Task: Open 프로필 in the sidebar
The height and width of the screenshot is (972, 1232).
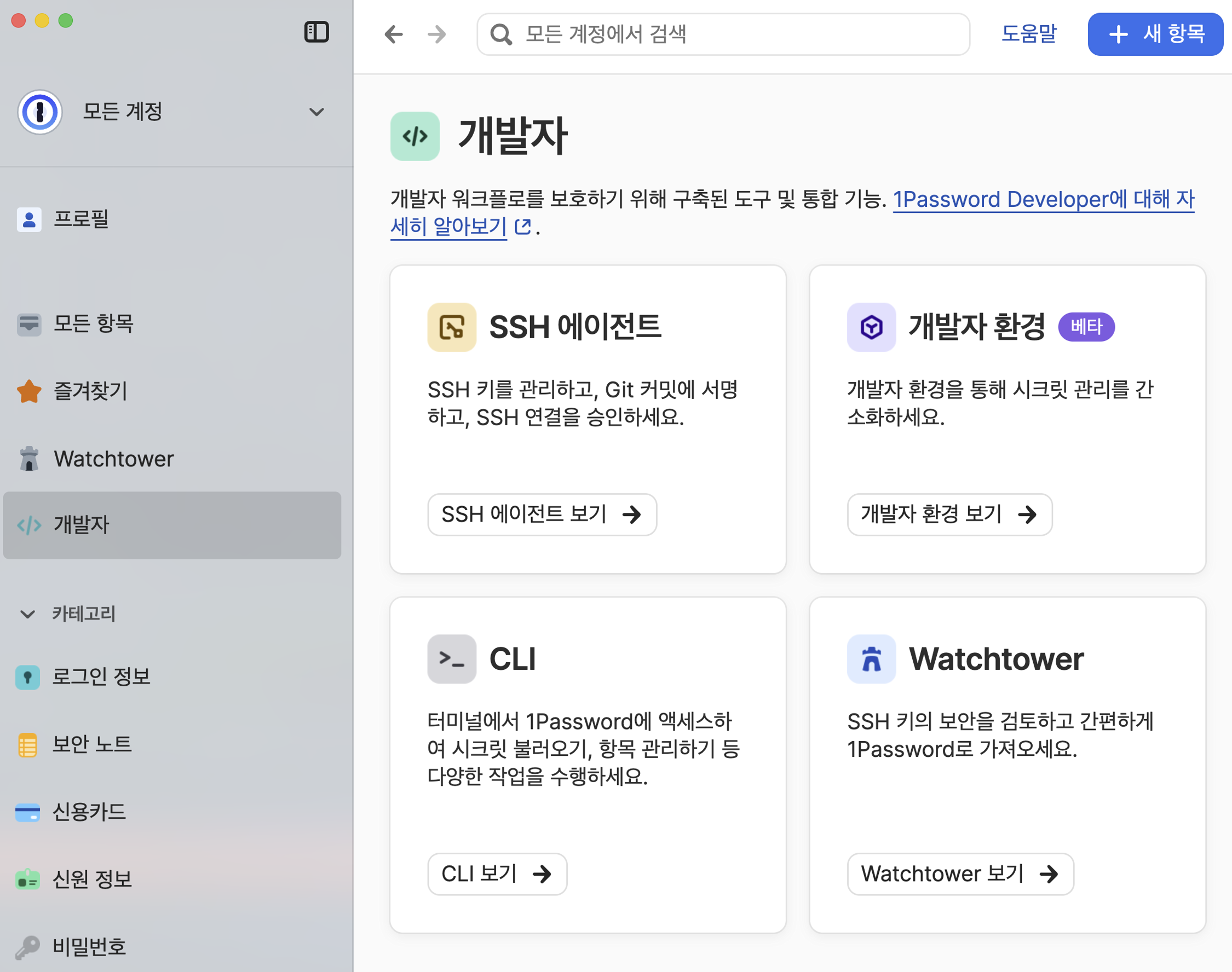Action: click(172, 219)
